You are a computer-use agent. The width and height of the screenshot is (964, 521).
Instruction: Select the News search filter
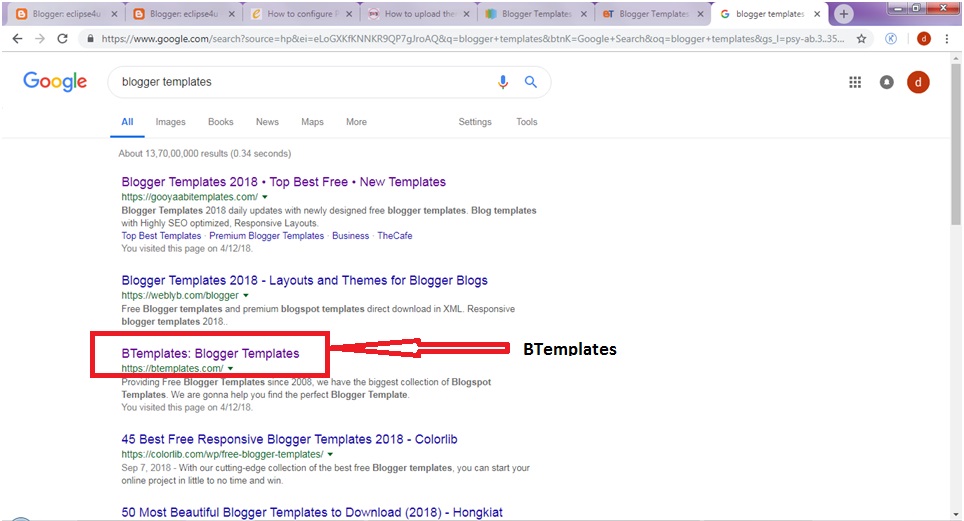click(267, 122)
